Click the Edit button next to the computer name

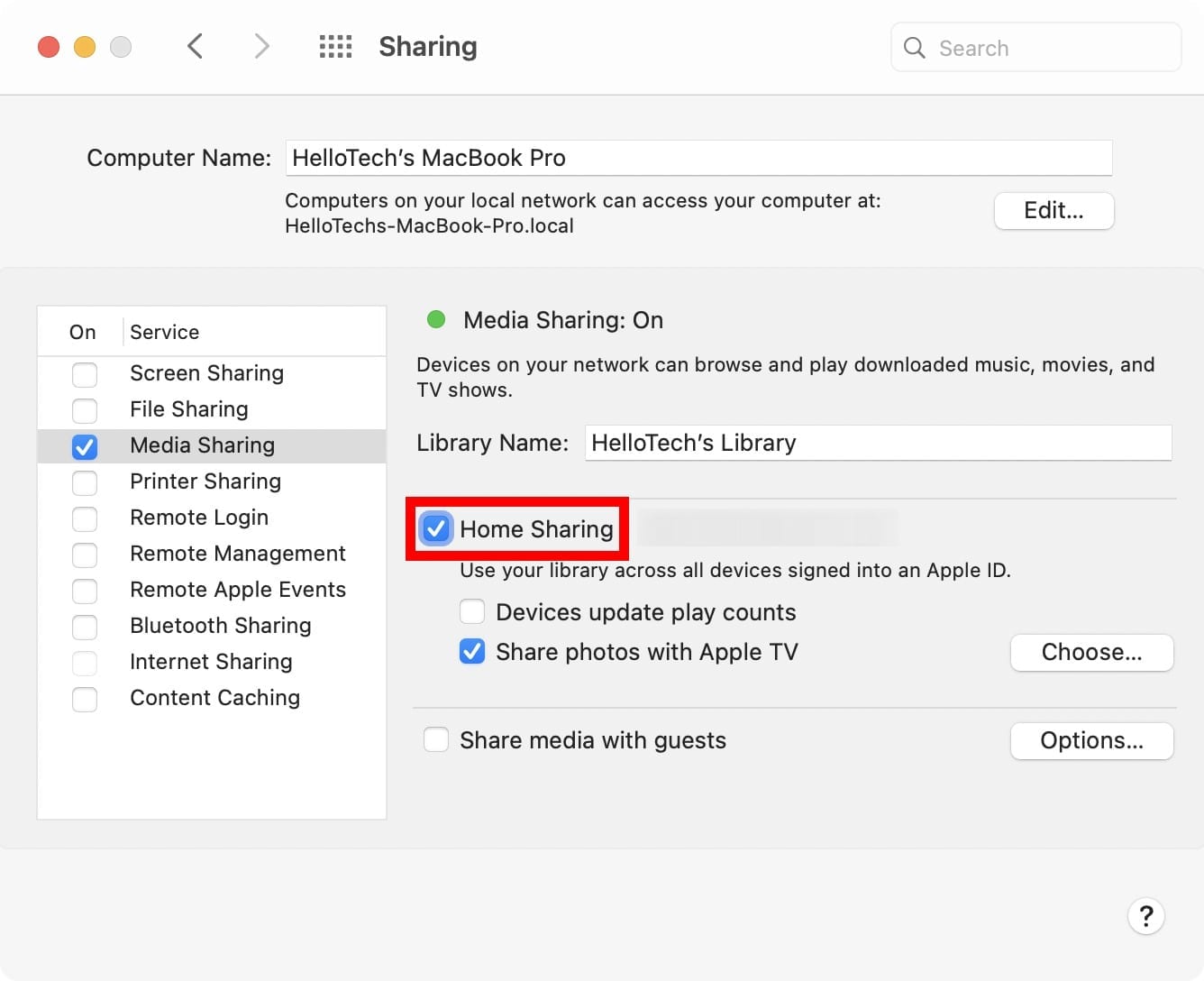pos(1053,210)
